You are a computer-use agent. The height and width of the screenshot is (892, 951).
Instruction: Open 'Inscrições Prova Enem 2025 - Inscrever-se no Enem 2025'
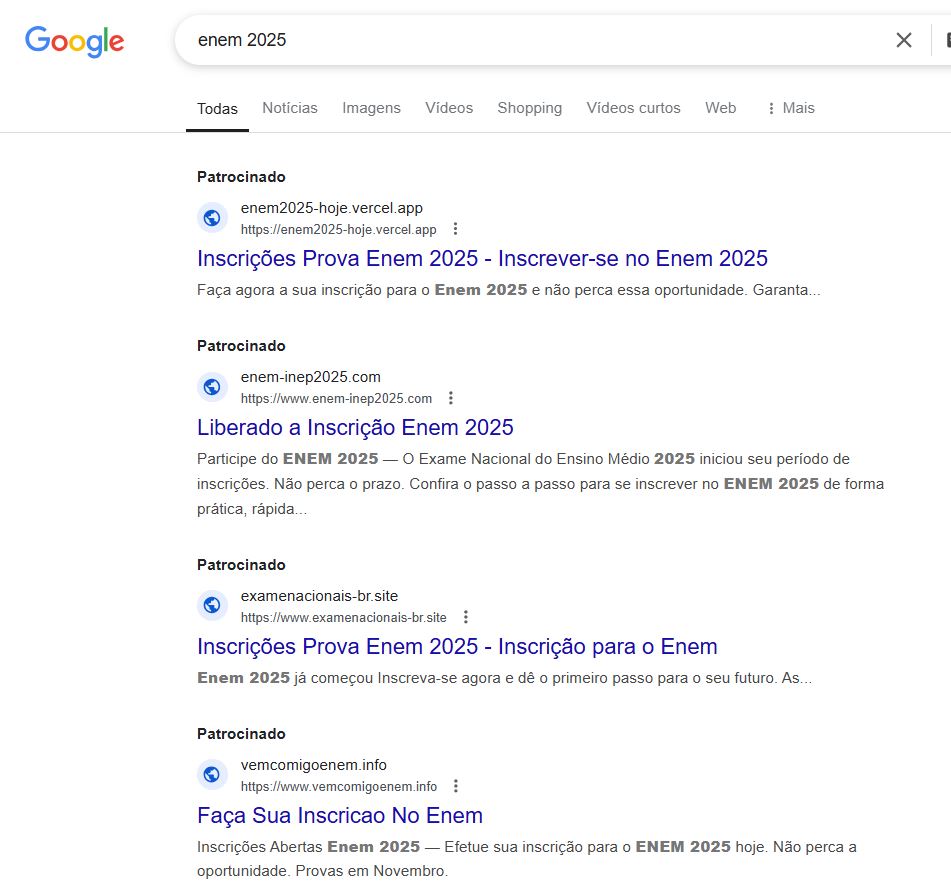pos(482,259)
